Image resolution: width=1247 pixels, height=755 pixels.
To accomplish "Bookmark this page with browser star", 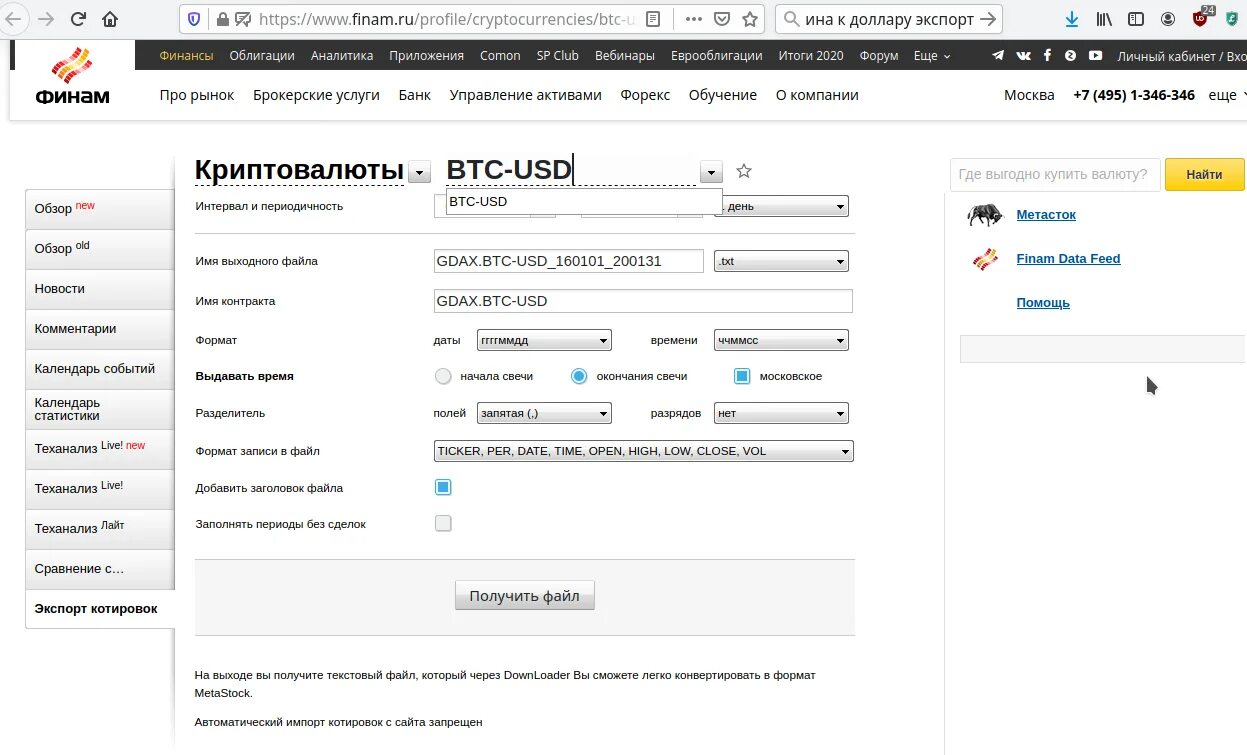I will pyautogui.click(x=750, y=19).
